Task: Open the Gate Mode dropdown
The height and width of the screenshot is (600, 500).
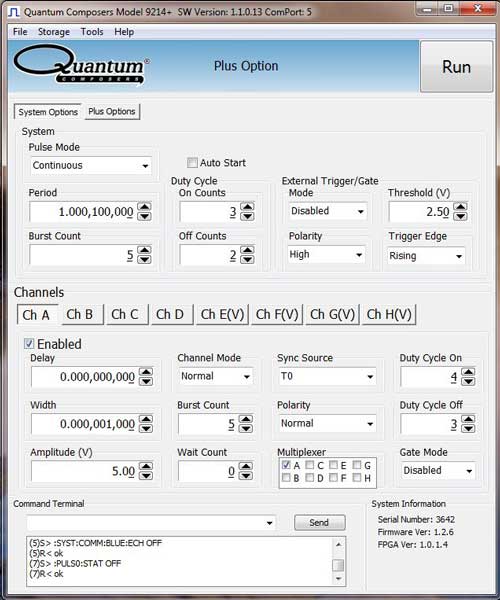Action: click(x=438, y=471)
